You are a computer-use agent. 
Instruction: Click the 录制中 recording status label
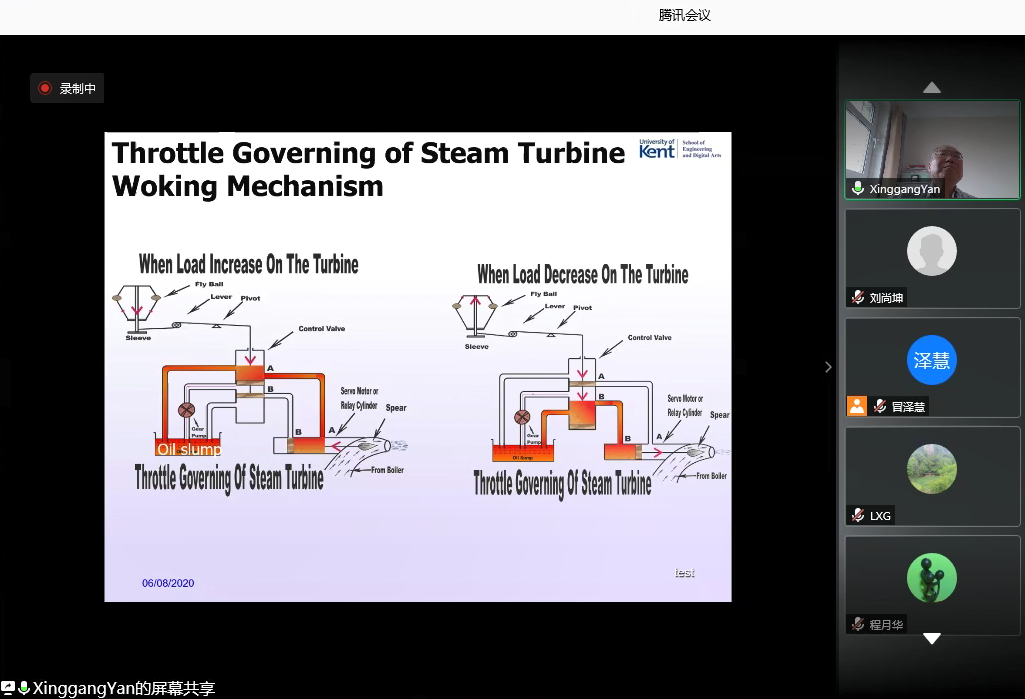tap(77, 89)
